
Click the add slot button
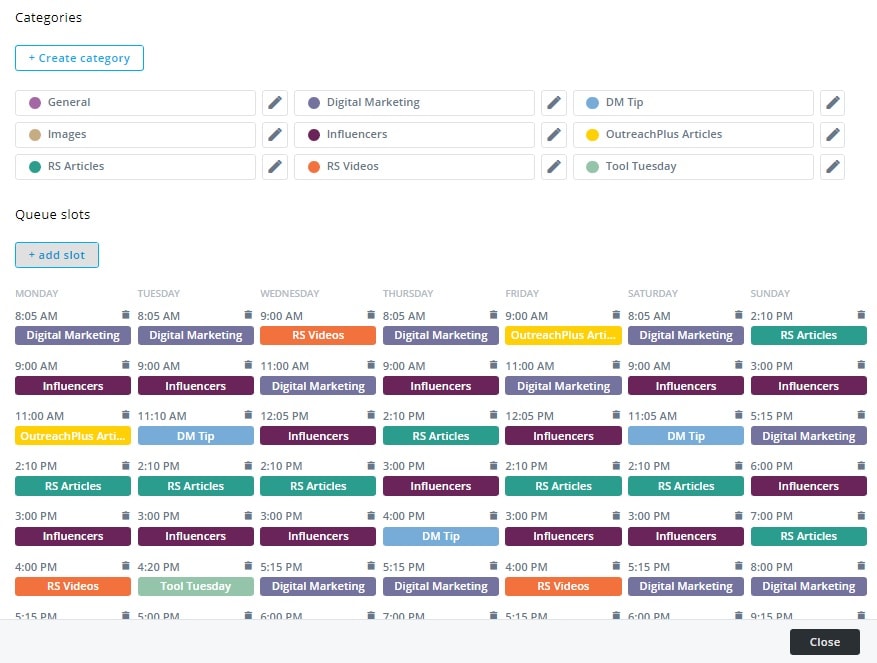point(56,255)
